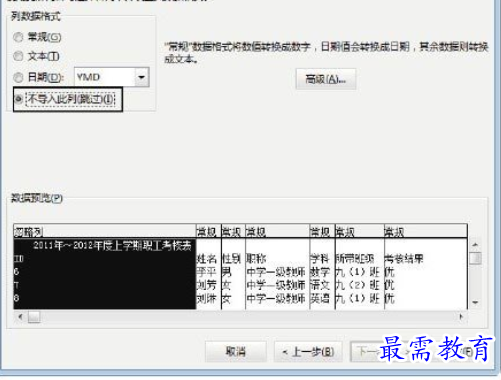Click the 所带班级 column in preview
This screenshot has height=380, width=501.
355,259
